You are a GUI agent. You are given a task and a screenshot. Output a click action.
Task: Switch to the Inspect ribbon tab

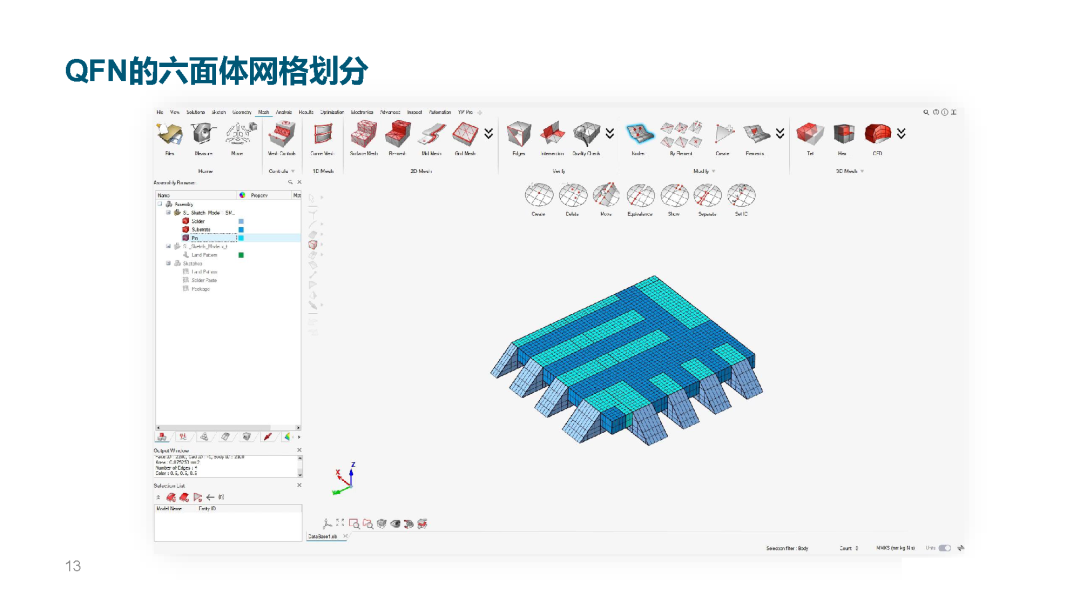(414, 112)
